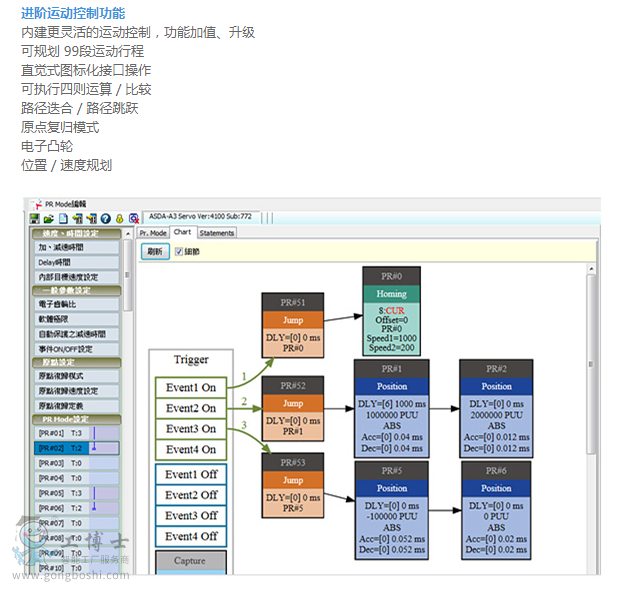Click the open folder toolbar icon

48,218
